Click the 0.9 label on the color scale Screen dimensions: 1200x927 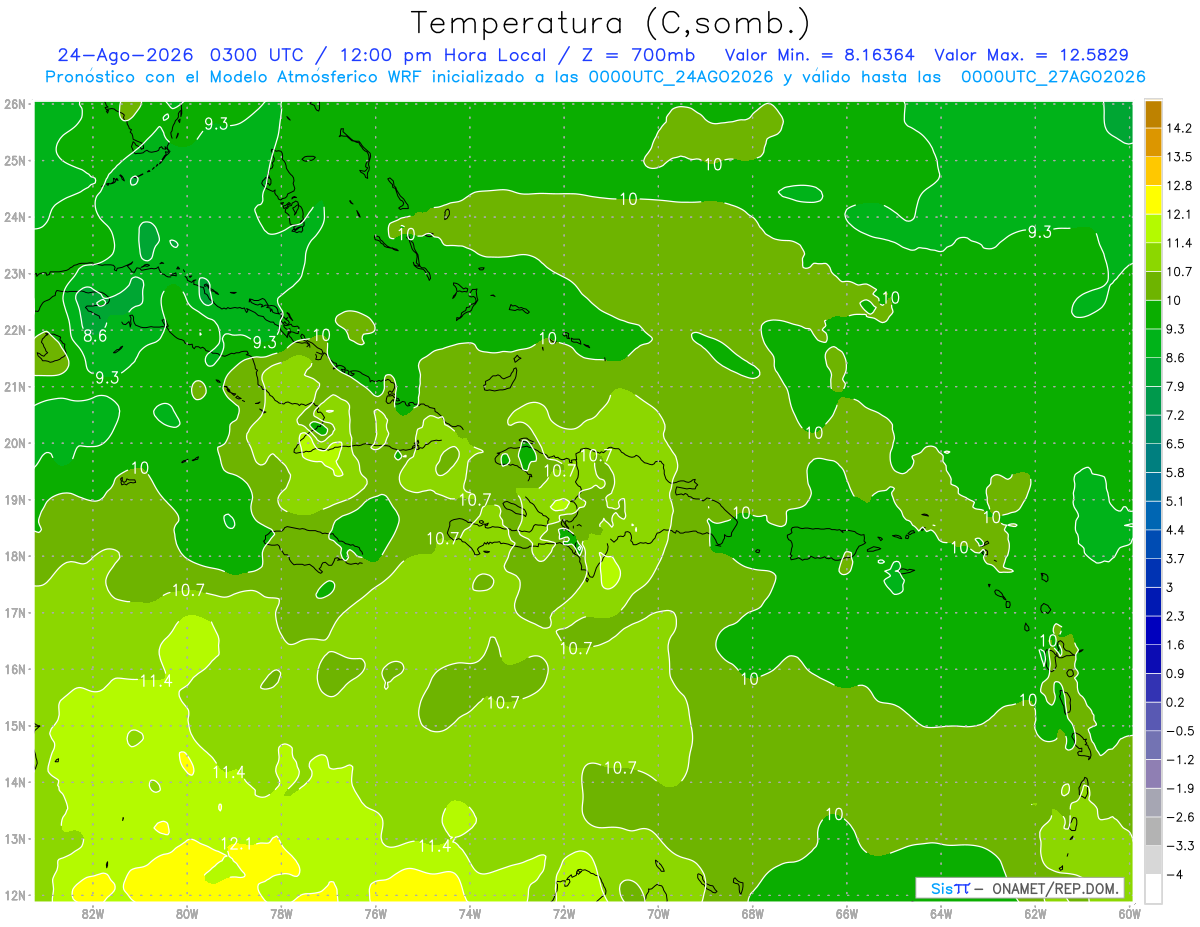coord(1176,673)
